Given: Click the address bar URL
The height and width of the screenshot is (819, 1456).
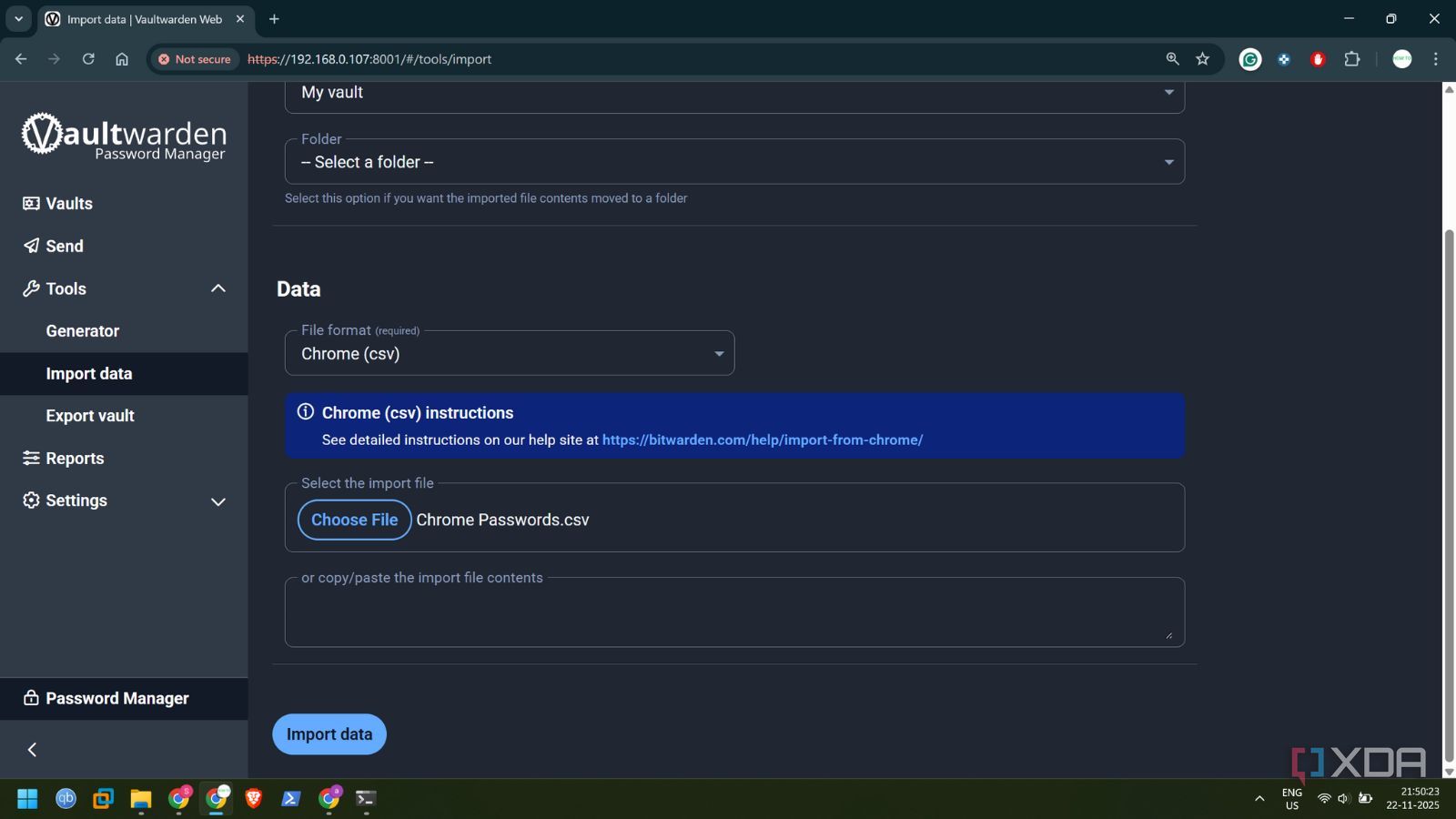Looking at the screenshot, I should (x=369, y=59).
